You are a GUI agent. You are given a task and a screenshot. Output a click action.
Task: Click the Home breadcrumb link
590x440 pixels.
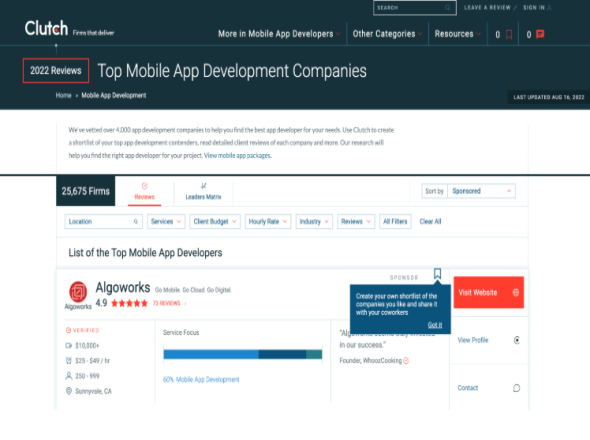[64, 96]
